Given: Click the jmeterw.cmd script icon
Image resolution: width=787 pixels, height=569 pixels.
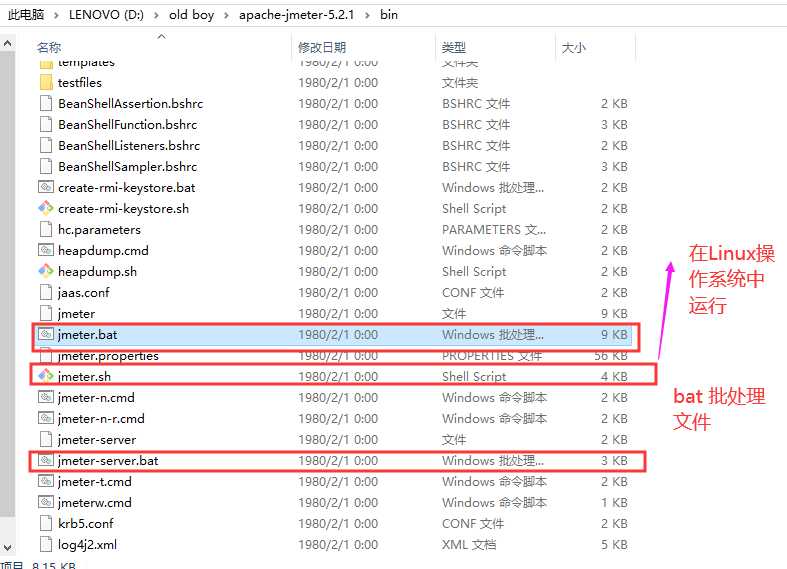Looking at the screenshot, I should 46,502.
